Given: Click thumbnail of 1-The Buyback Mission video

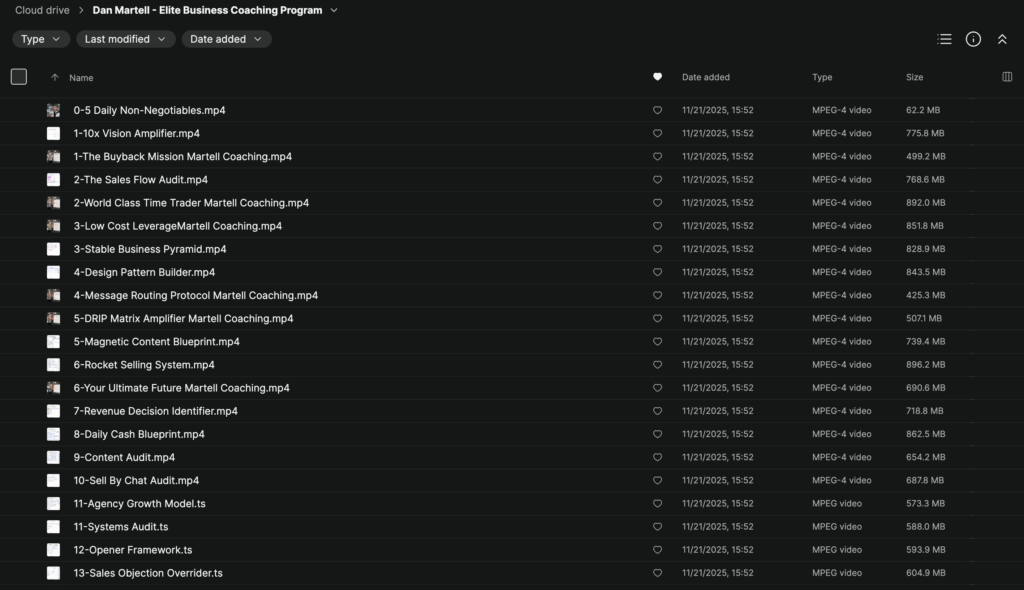Looking at the screenshot, I should [x=53, y=157].
